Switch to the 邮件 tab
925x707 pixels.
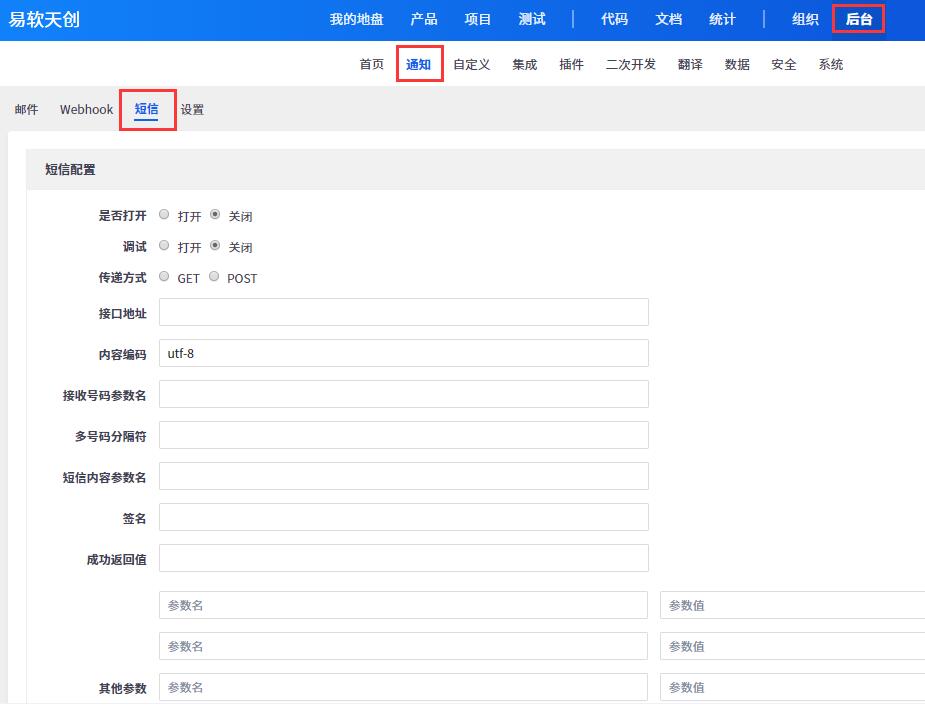click(26, 109)
